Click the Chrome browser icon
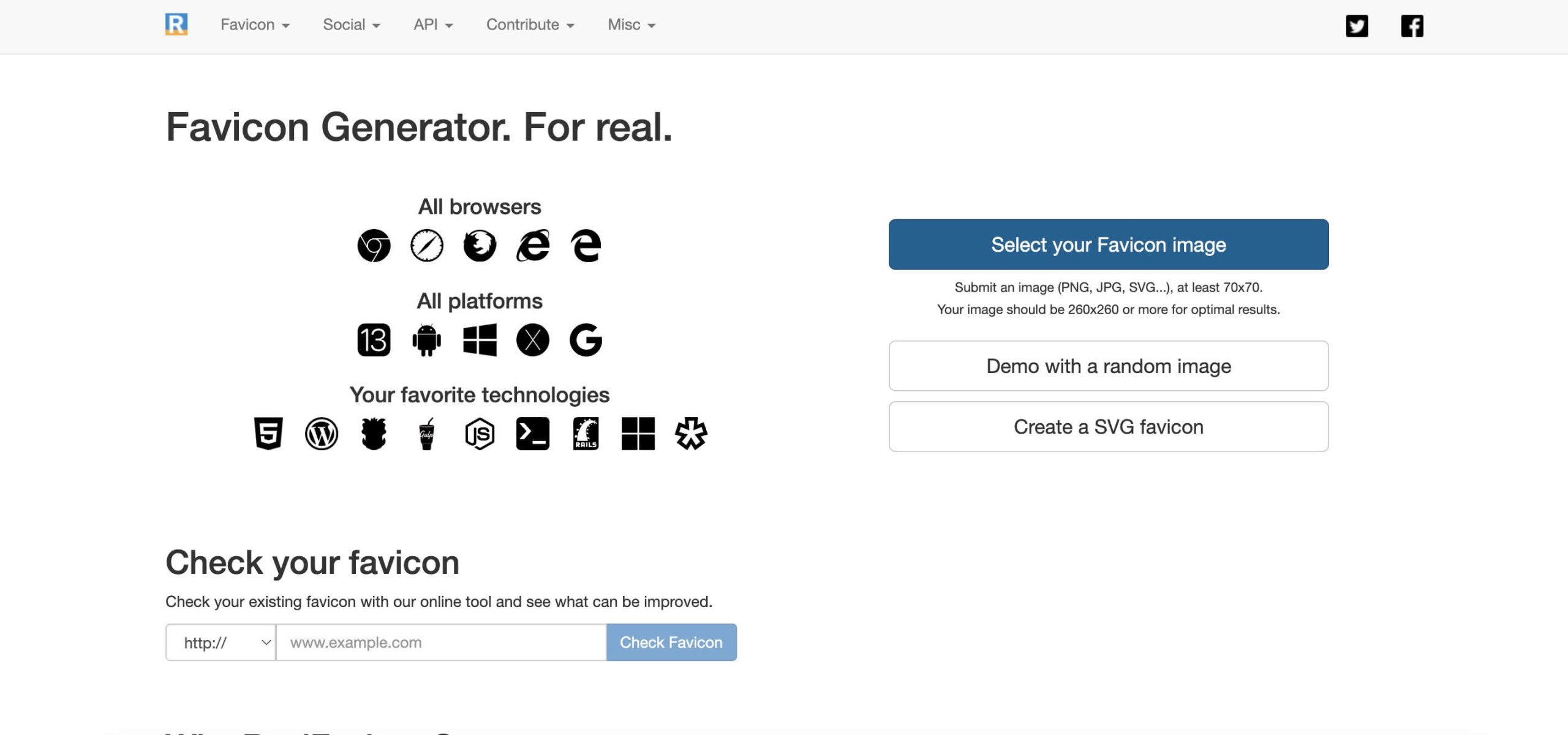The width and height of the screenshot is (1568, 735). [374, 246]
